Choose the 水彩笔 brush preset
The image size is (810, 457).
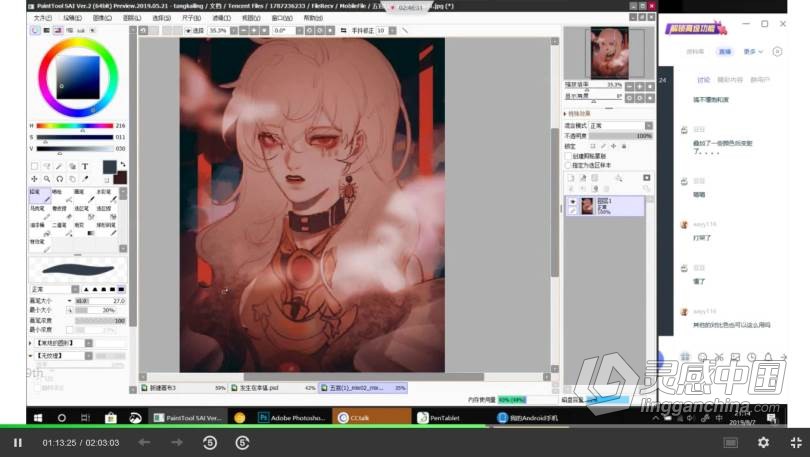pyautogui.click(x=106, y=195)
